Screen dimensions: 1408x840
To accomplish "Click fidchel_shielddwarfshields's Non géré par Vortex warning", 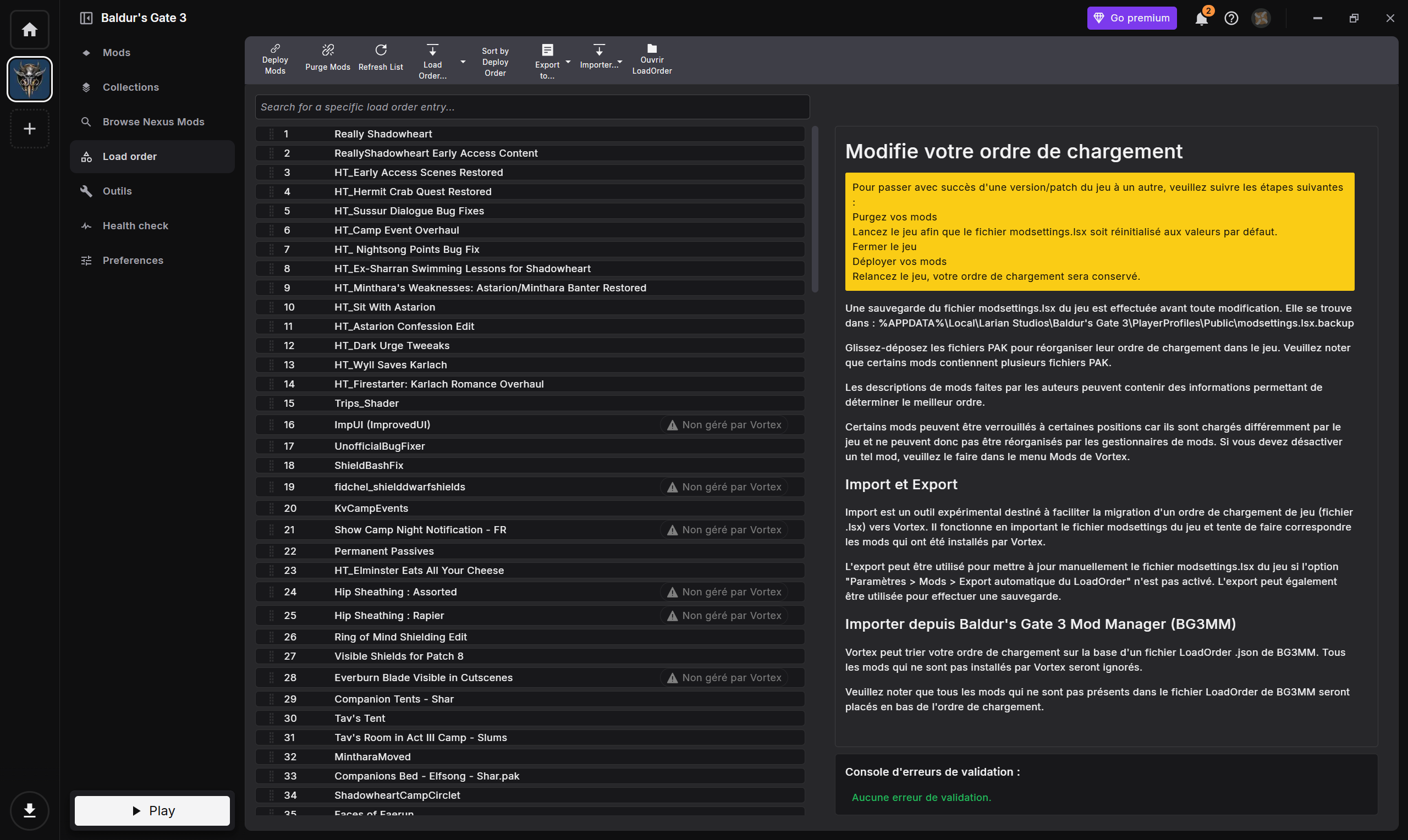I will click(724, 488).
